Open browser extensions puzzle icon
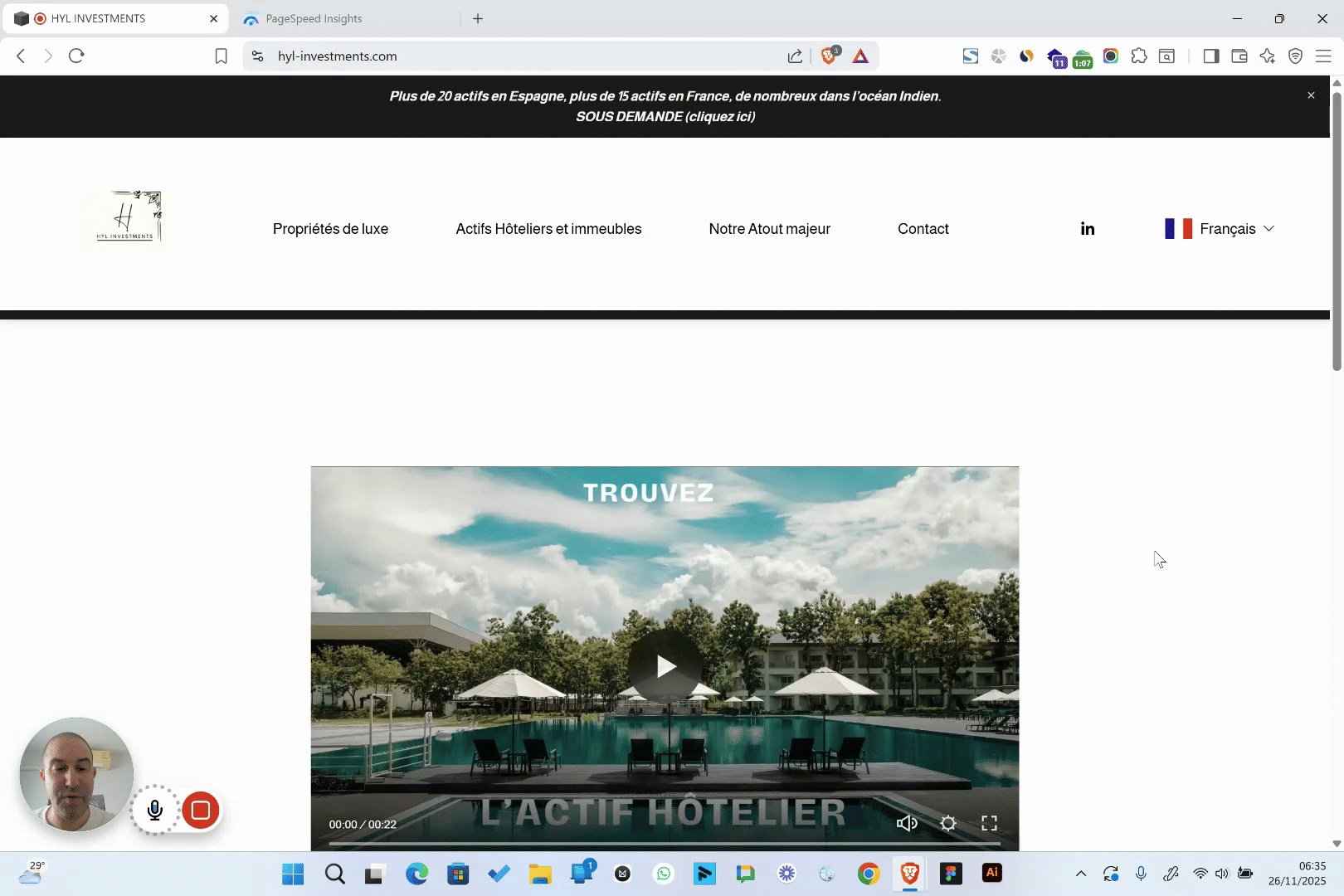The width and height of the screenshot is (1344, 896). tap(1138, 56)
